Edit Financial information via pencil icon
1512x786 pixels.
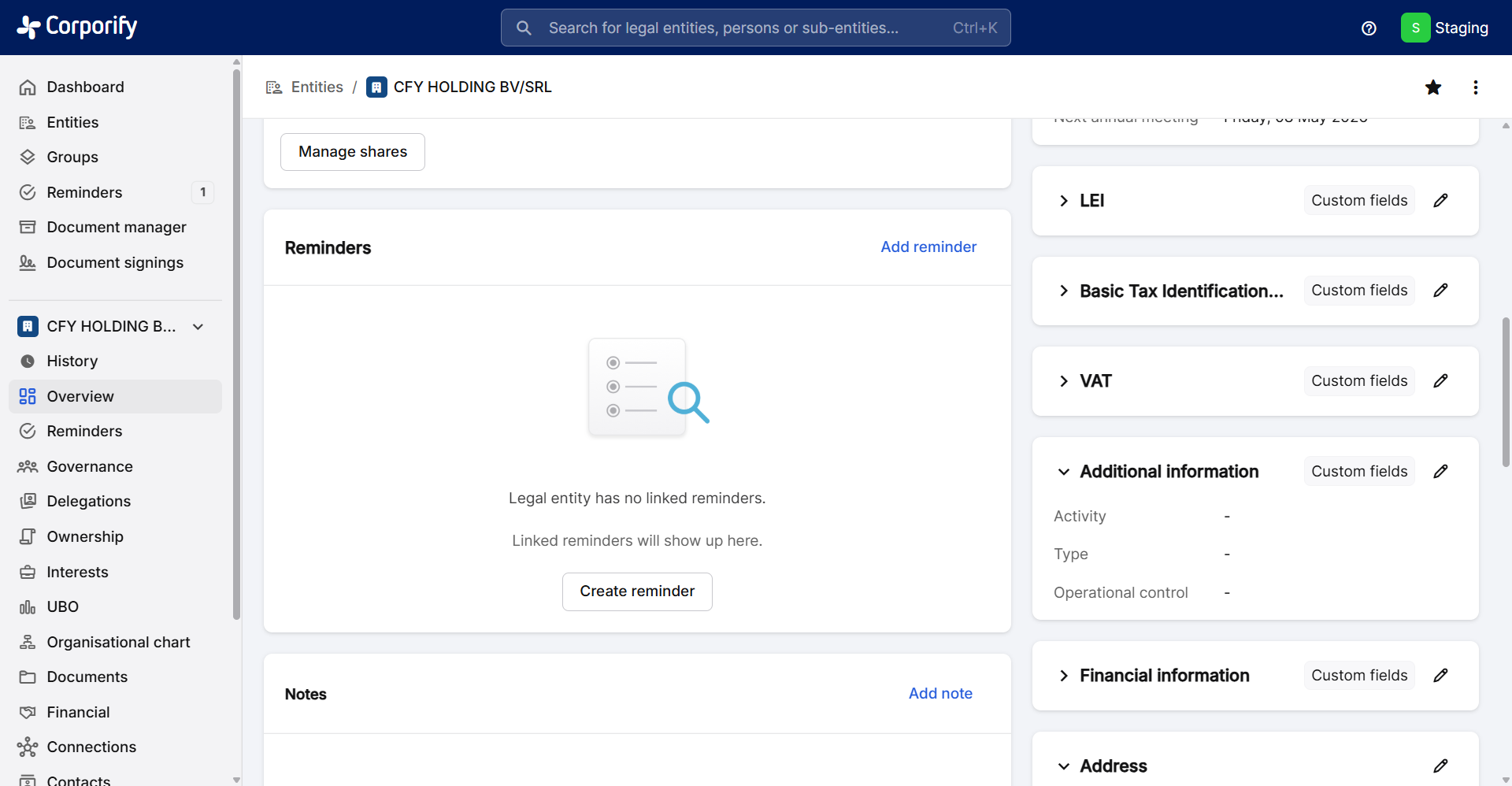[x=1440, y=676]
